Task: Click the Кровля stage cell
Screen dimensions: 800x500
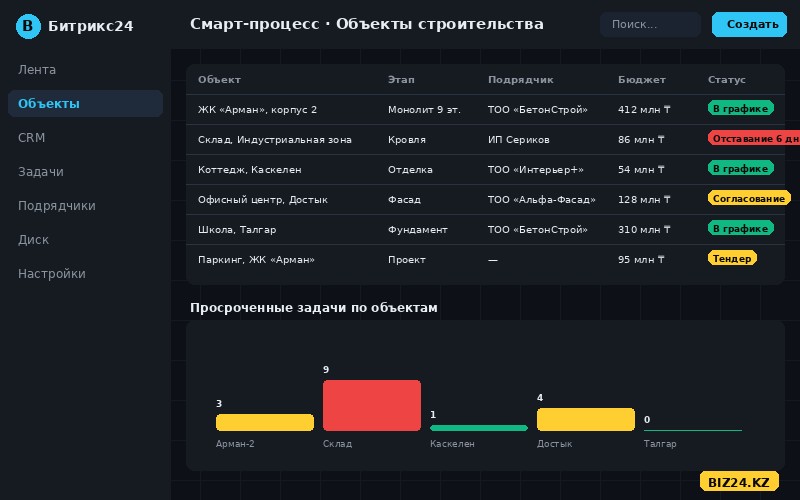Action: [407, 140]
